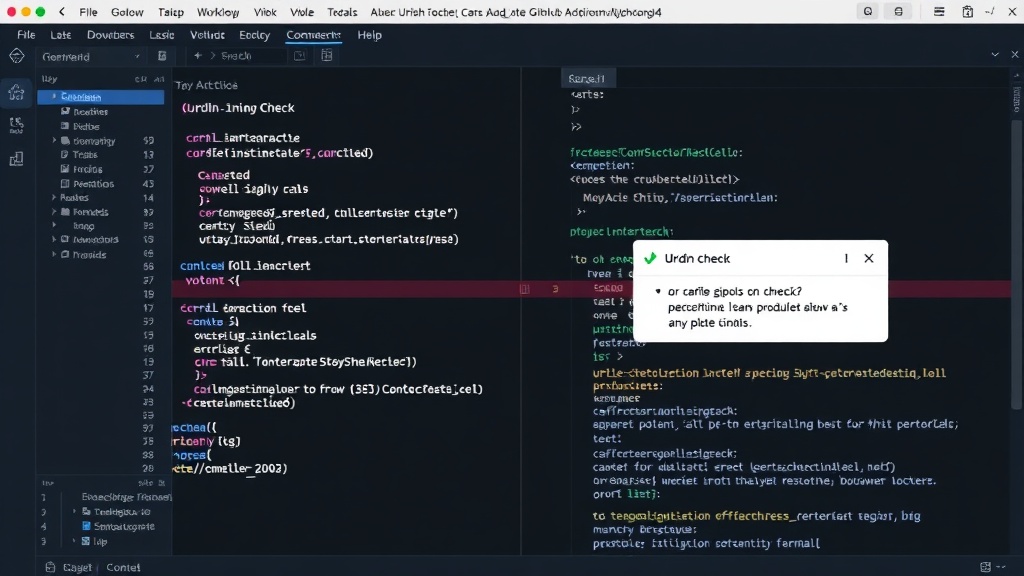The height and width of the screenshot is (576, 1024).
Task: Click the '(Urdln-ining Check' line in editor
Action: click(238, 108)
